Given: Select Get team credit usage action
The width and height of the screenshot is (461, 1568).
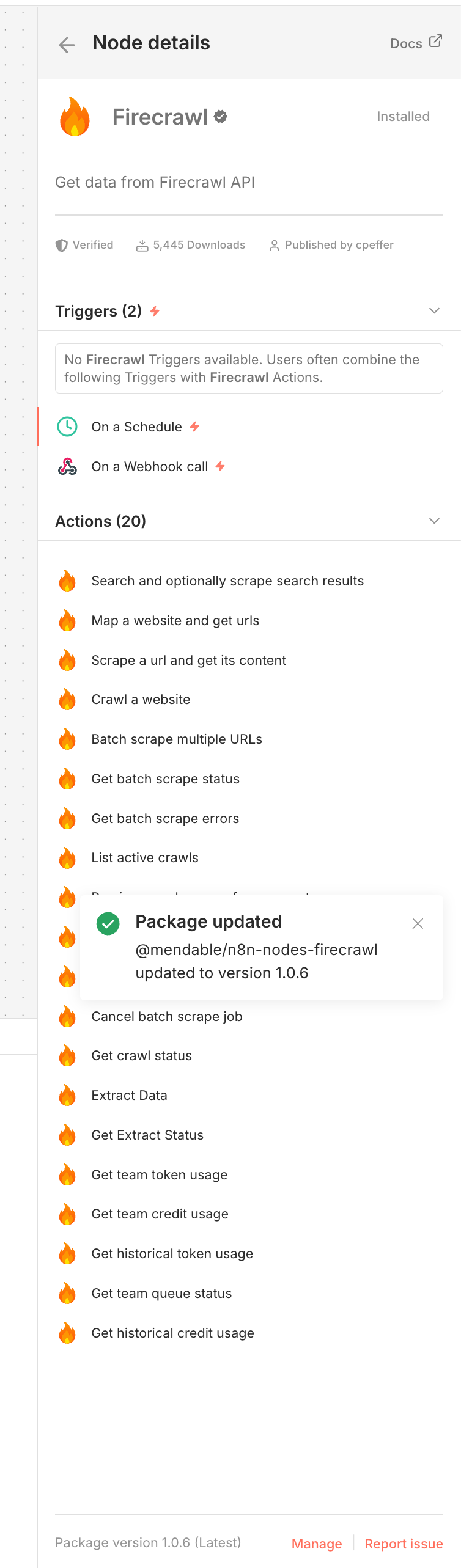Looking at the screenshot, I should tap(160, 1214).
